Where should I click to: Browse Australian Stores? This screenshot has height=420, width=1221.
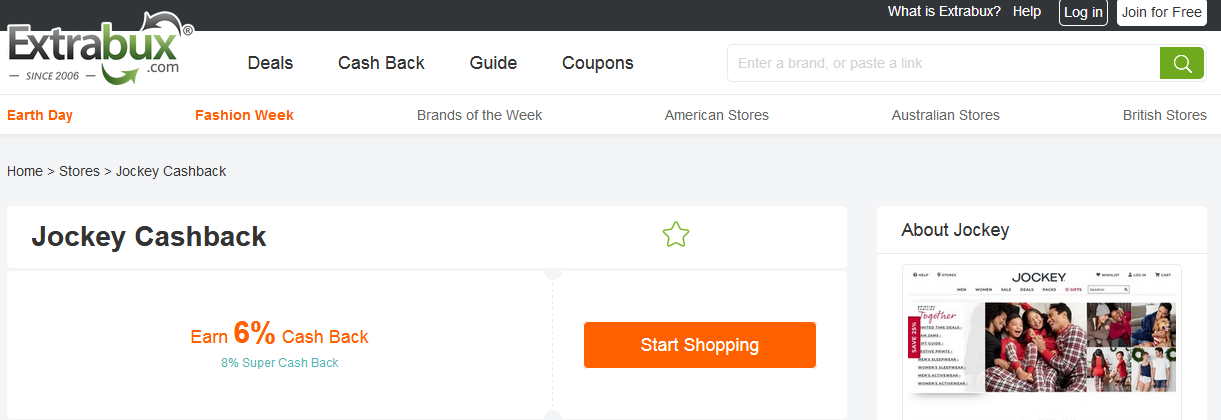[945, 115]
